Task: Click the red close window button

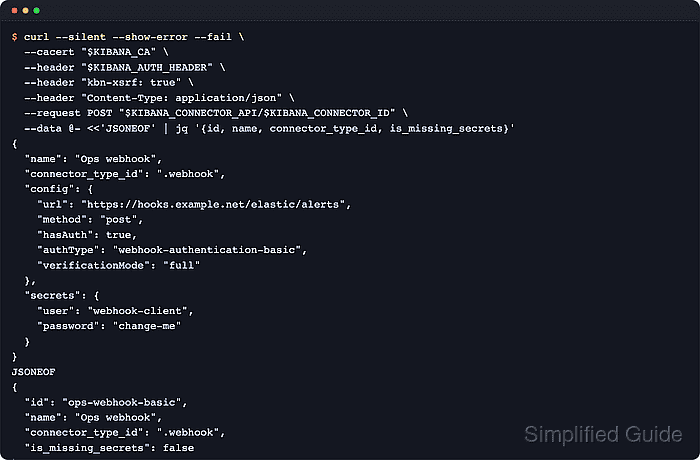Action: pos(13,10)
